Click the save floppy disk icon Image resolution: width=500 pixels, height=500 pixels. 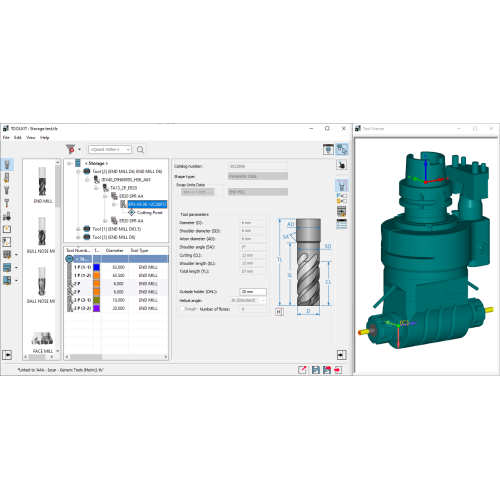point(315,370)
